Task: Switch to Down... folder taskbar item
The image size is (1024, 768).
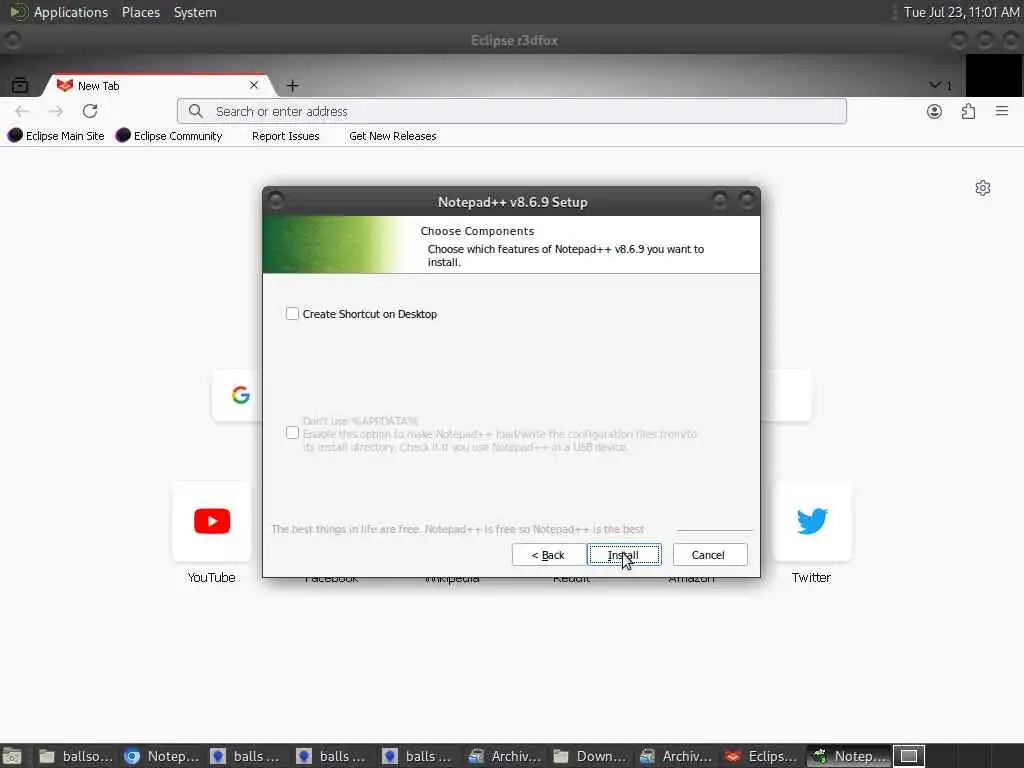Action: (591, 756)
